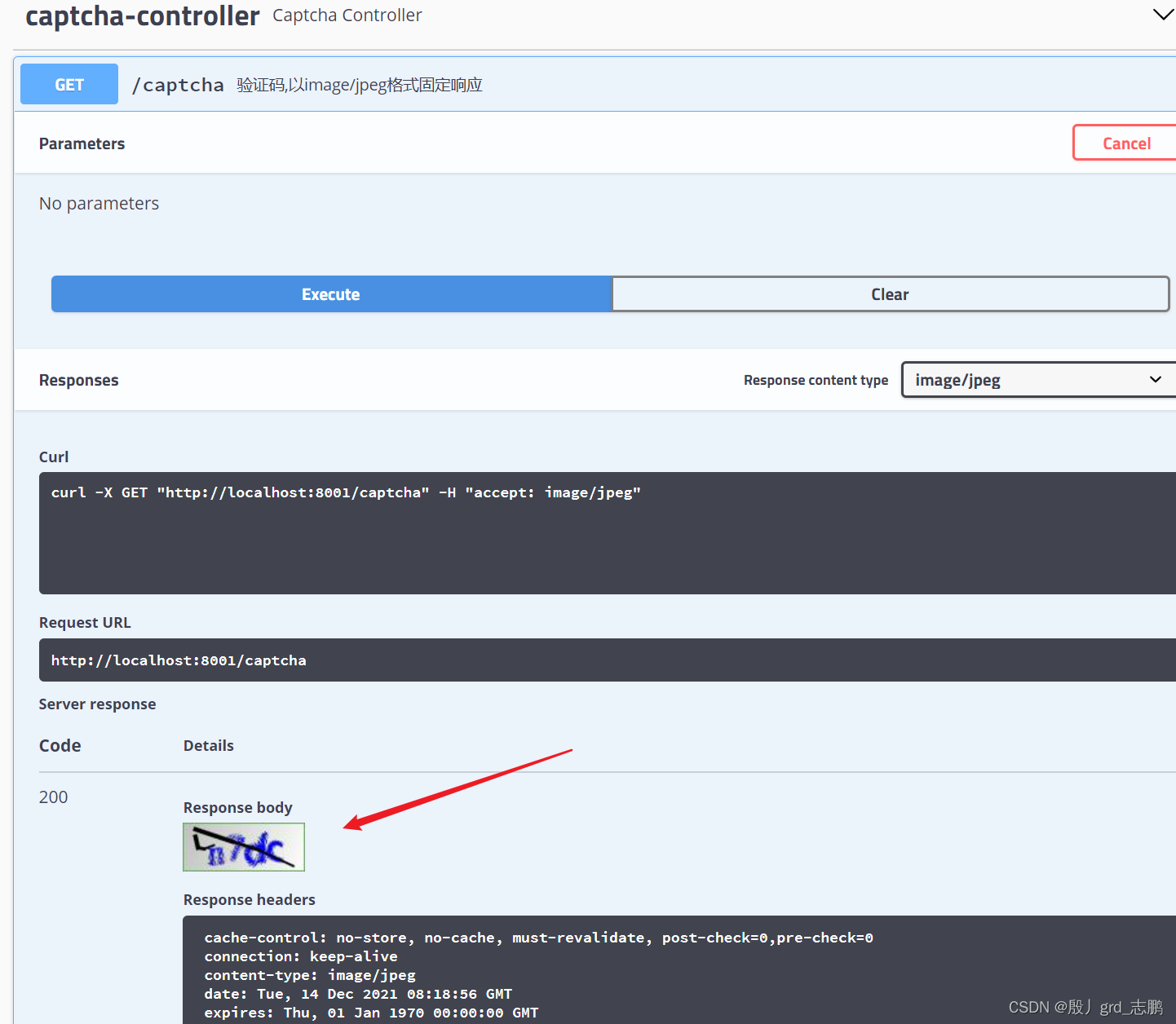The width and height of the screenshot is (1176, 1024).
Task: Click the 200 response code
Action: click(x=54, y=797)
